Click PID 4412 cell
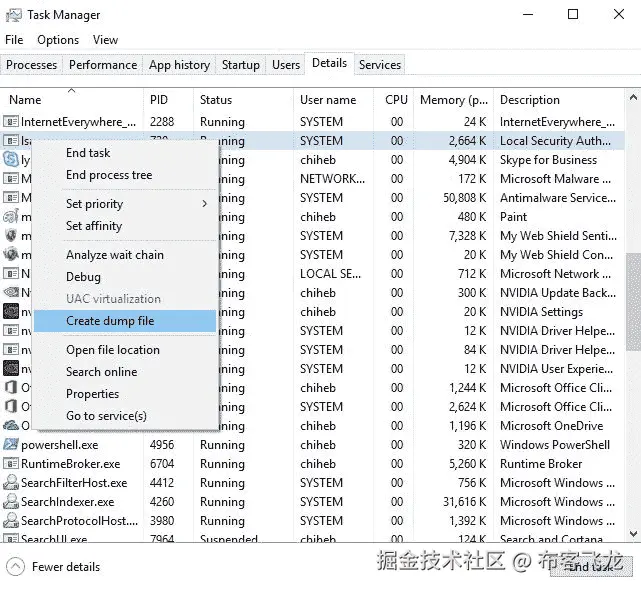 click(162, 483)
